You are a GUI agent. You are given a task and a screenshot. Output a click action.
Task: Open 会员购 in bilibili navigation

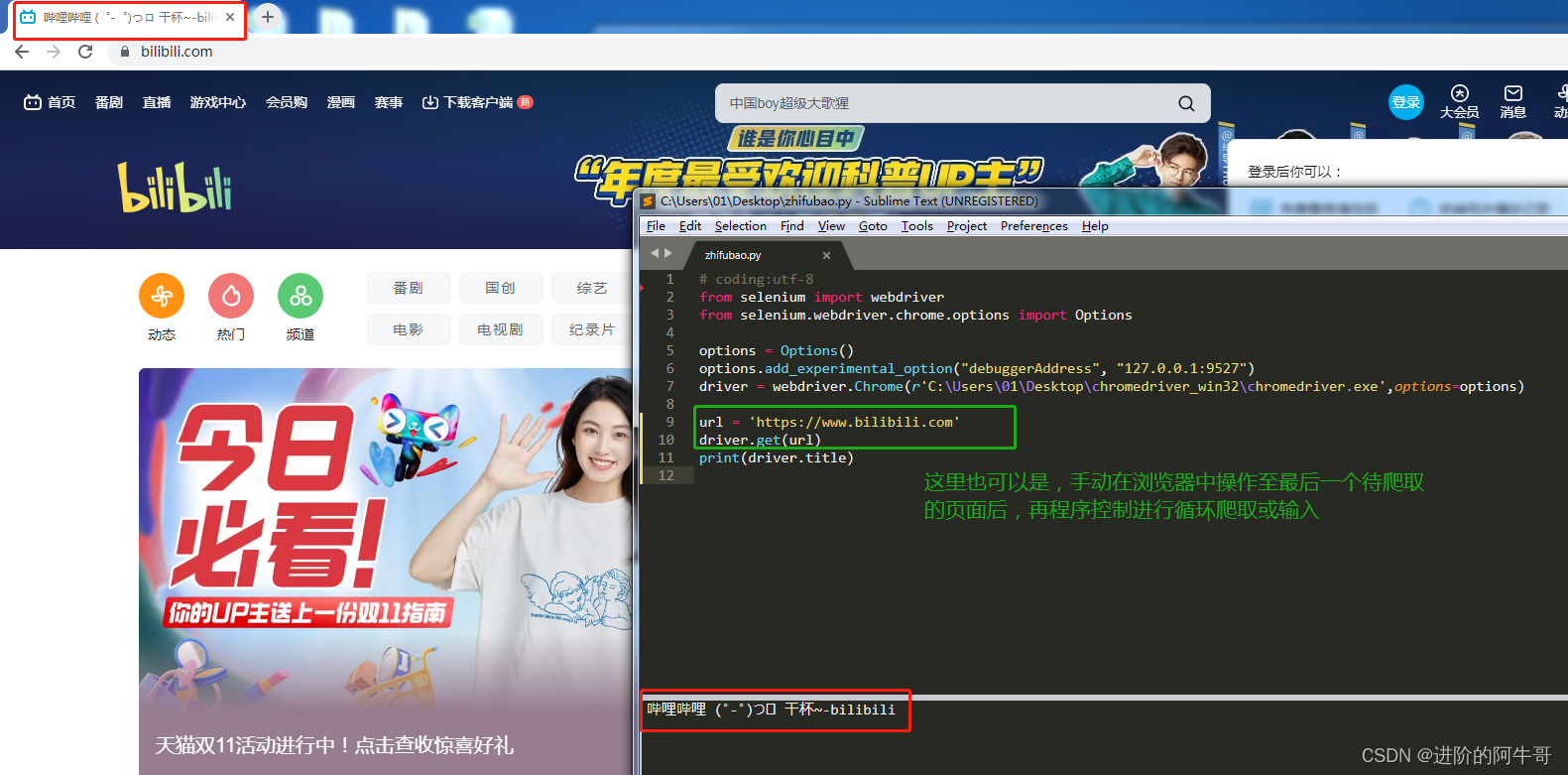pyautogui.click(x=287, y=102)
